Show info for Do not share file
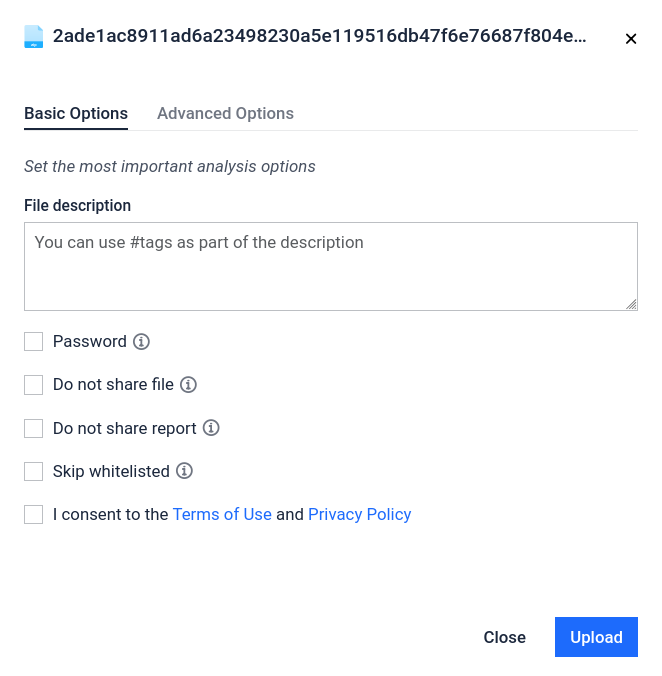Screen dimensions: 662x676 pyautogui.click(x=189, y=385)
